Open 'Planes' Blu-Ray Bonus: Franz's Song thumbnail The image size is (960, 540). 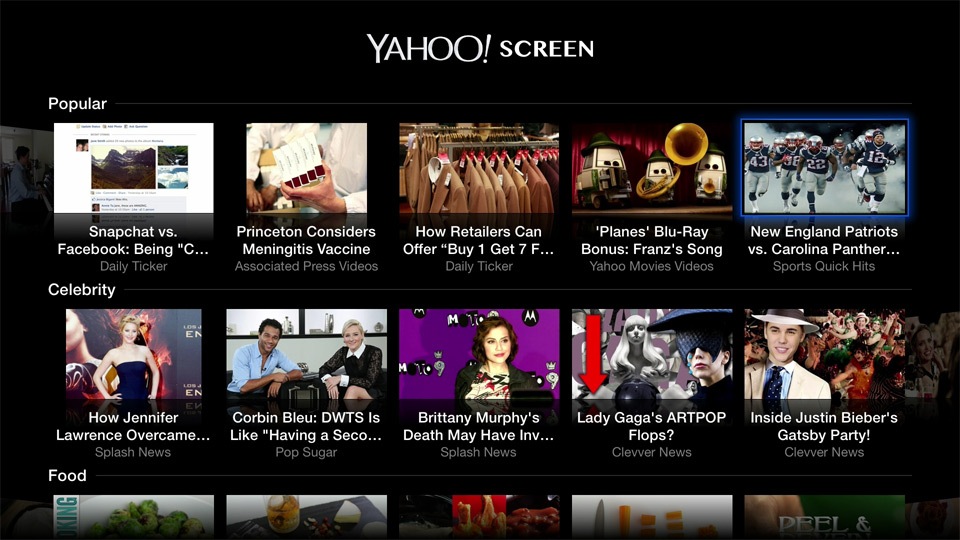tap(651, 168)
